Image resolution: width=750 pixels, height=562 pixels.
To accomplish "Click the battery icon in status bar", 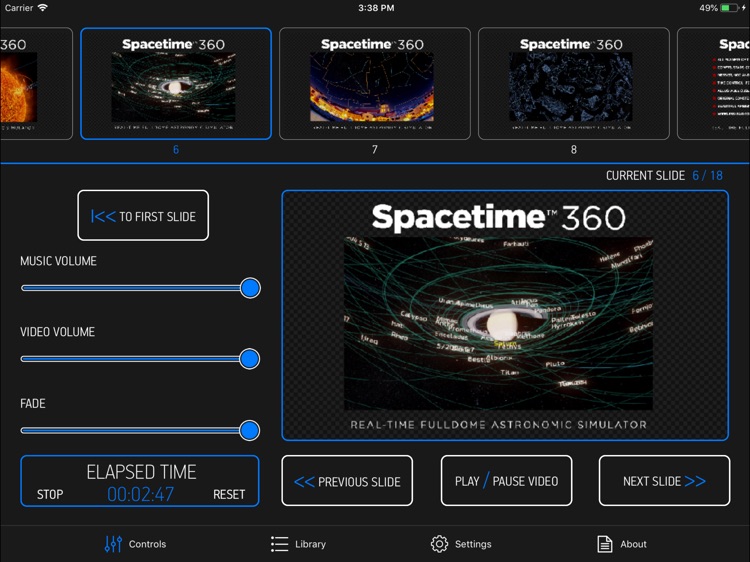I will coord(730,8).
